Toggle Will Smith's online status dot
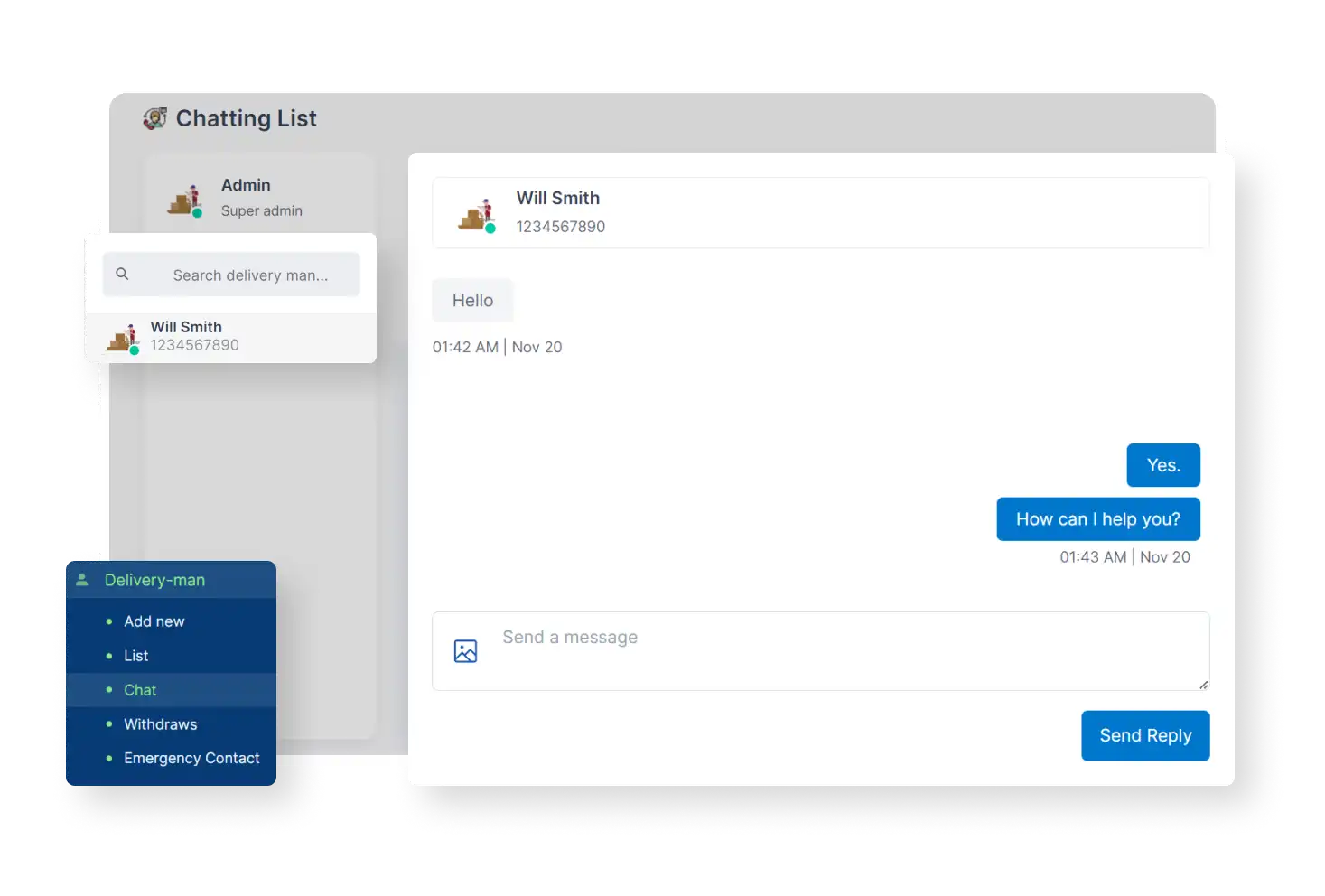Image resolution: width=1325 pixels, height=896 pixels. 134,350
